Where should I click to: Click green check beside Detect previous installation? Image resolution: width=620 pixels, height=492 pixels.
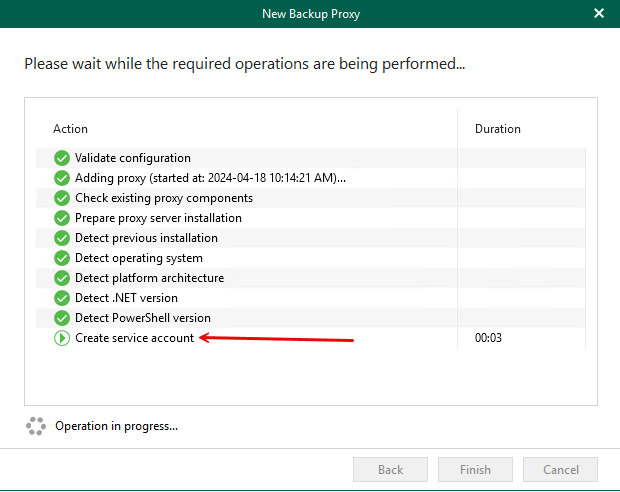click(x=62, y=238)
